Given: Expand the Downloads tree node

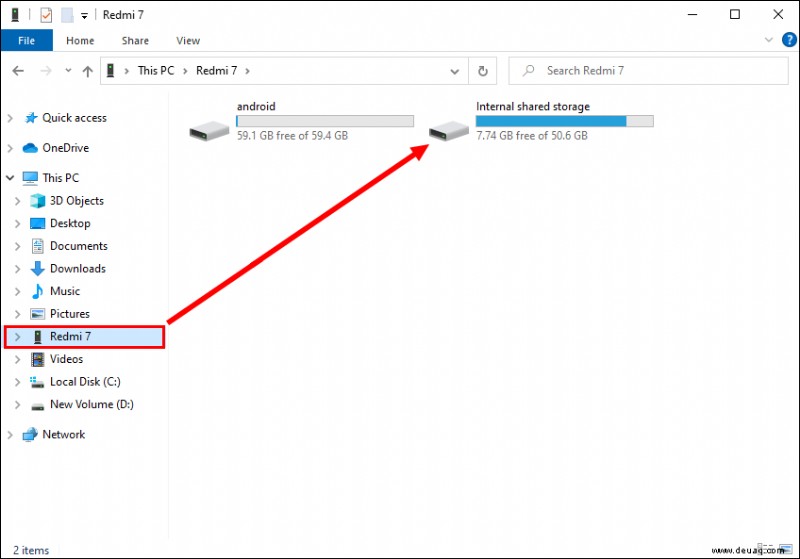Looking at the screenshot, I should 17,269.
